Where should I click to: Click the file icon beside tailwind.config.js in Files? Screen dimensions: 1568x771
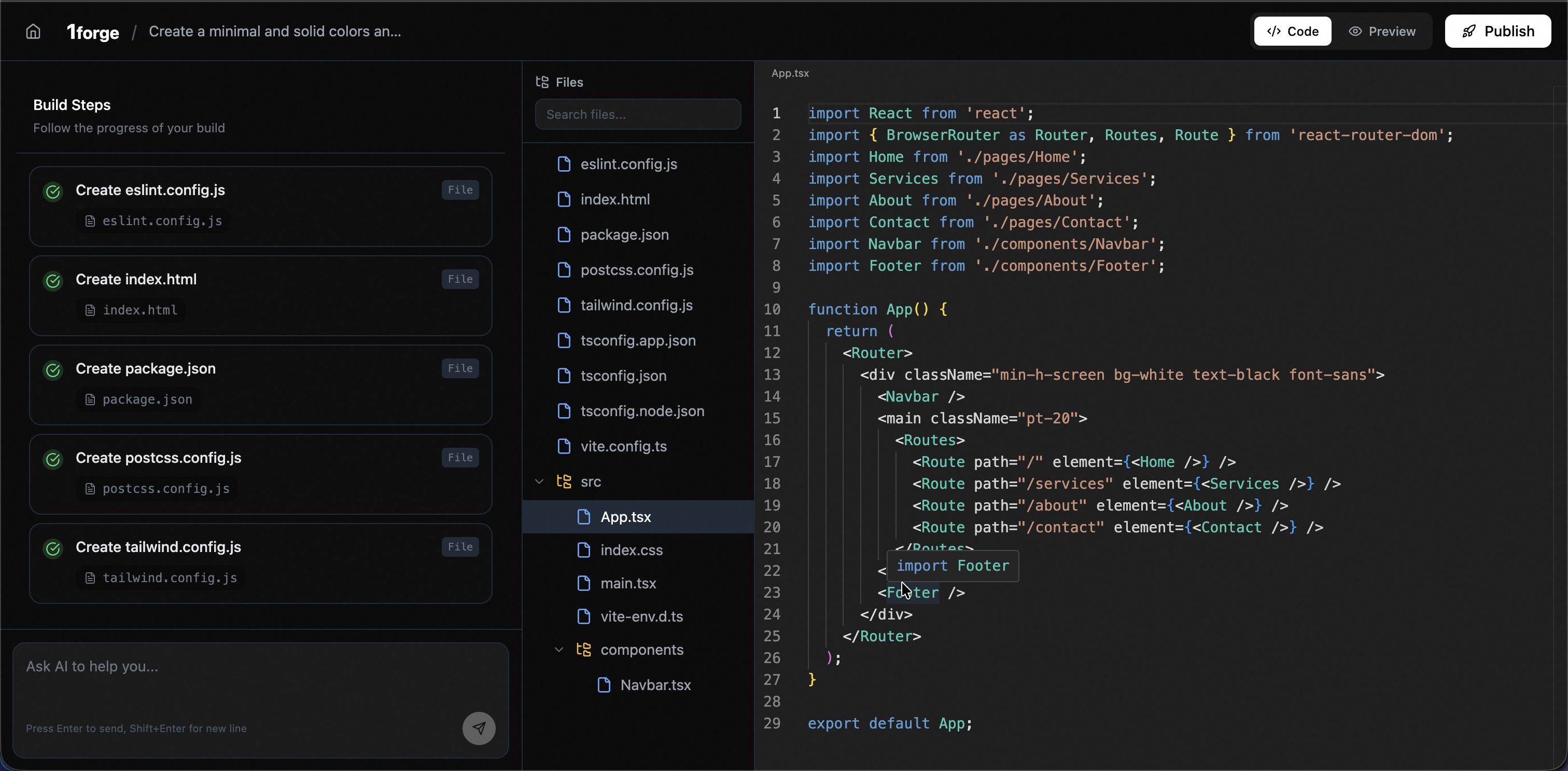(564, 305)
